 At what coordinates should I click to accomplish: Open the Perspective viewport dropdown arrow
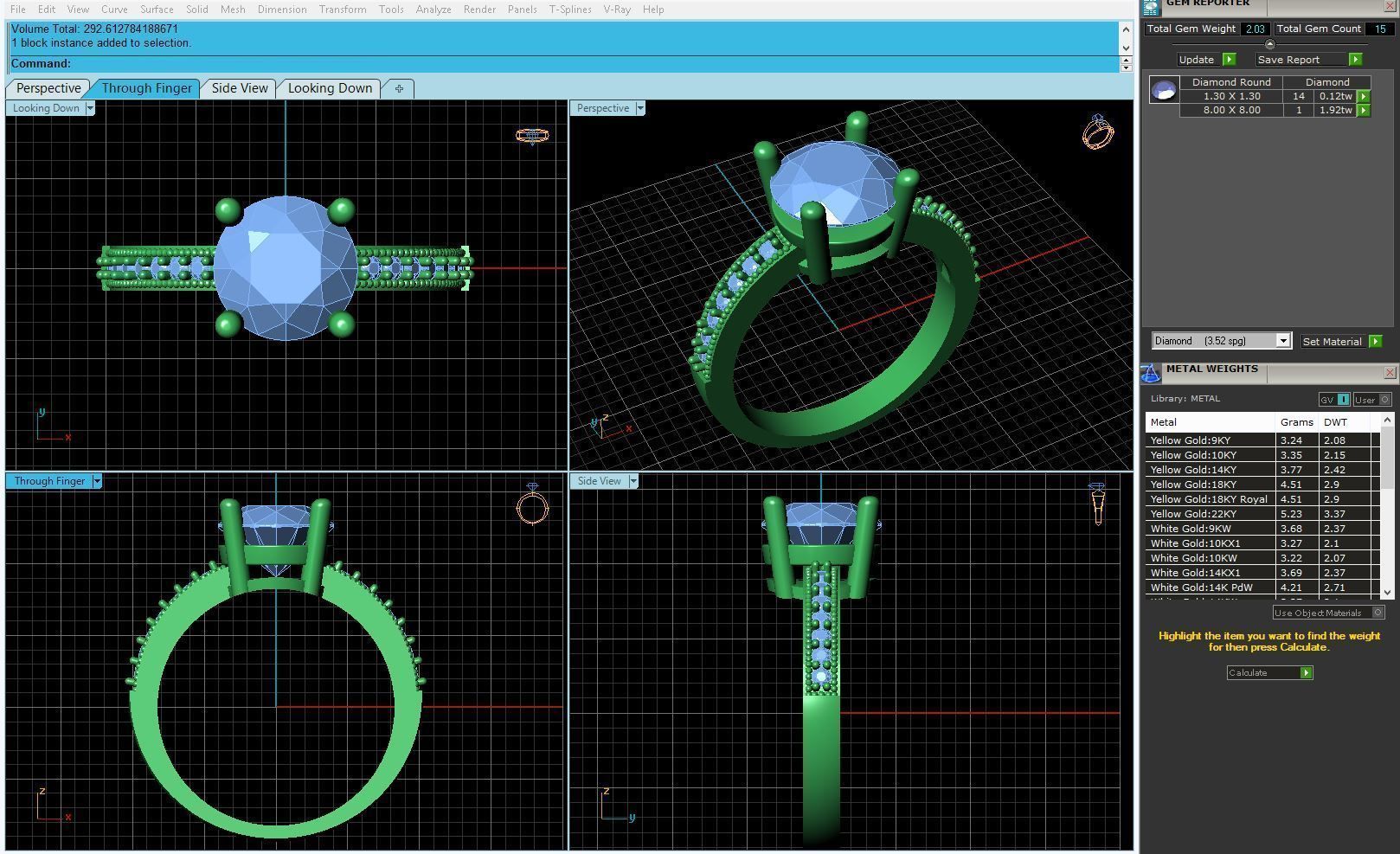tap(640, 108)
